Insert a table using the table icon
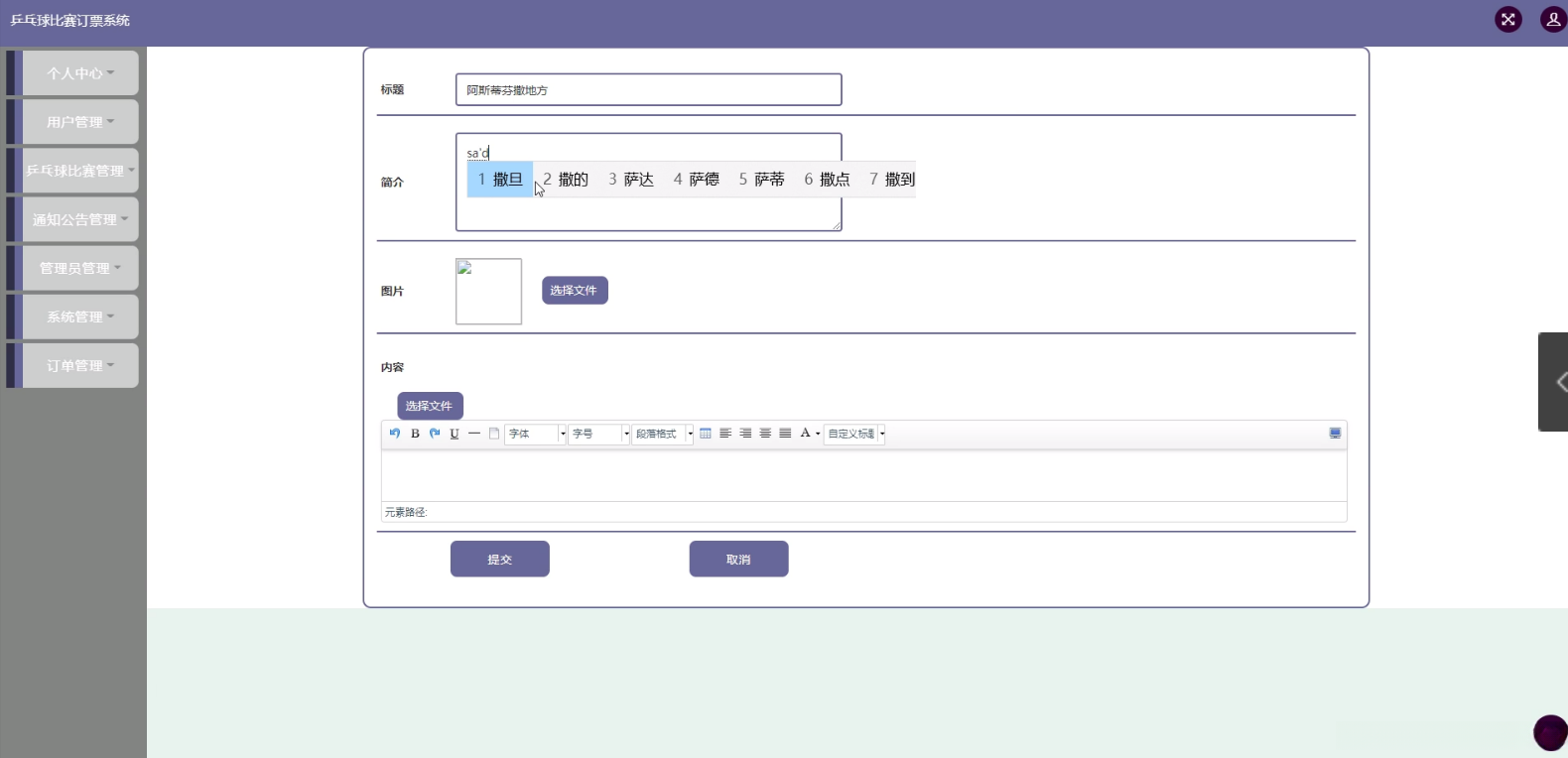The height and width of the screenshot is (758, 1568). click(706, 434)
